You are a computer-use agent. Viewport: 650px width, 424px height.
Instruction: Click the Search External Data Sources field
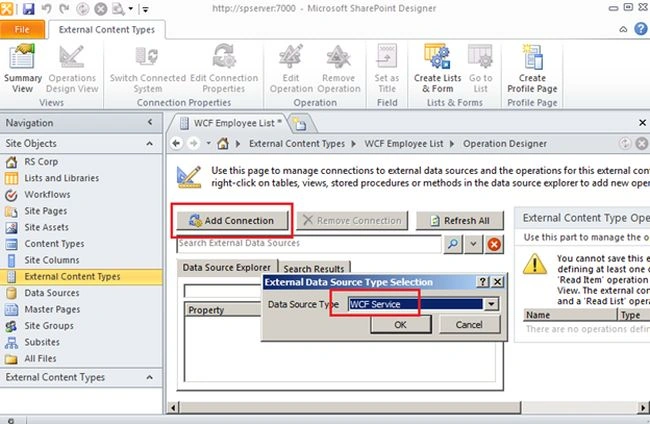tap(309, 244)
